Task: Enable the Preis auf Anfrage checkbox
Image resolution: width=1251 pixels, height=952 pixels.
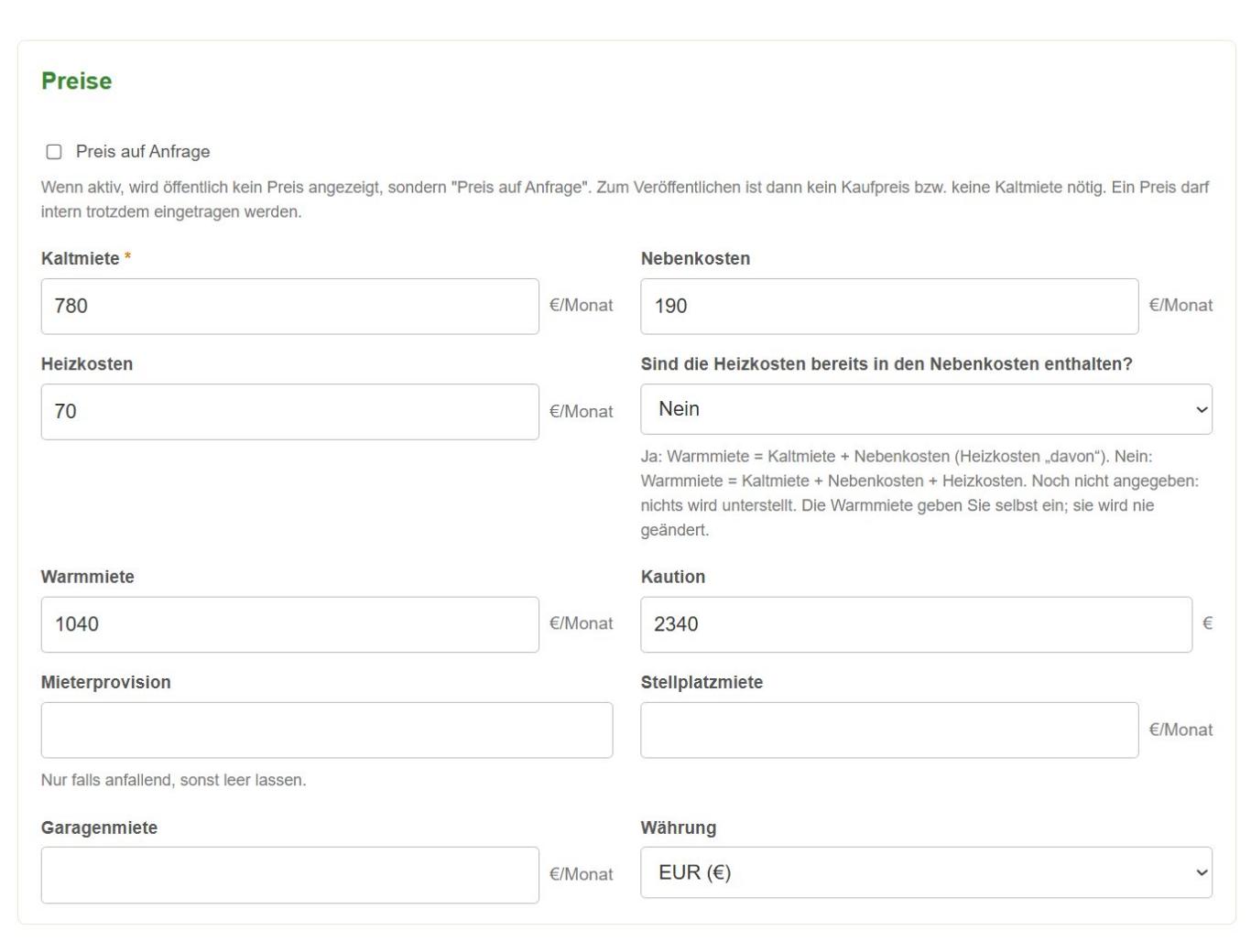Action: click(x=54, y=152)
